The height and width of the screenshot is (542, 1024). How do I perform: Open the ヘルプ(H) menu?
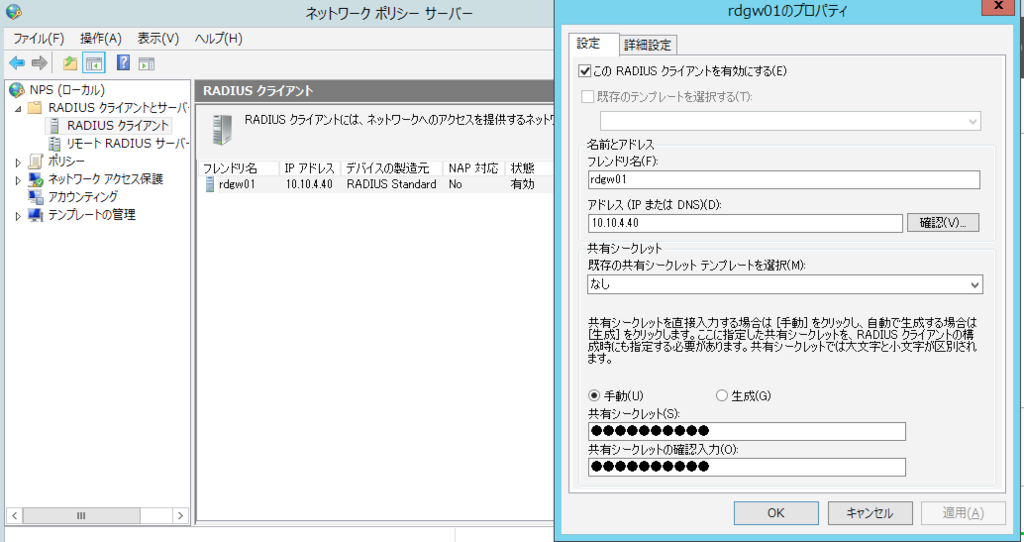pos(218,39)
